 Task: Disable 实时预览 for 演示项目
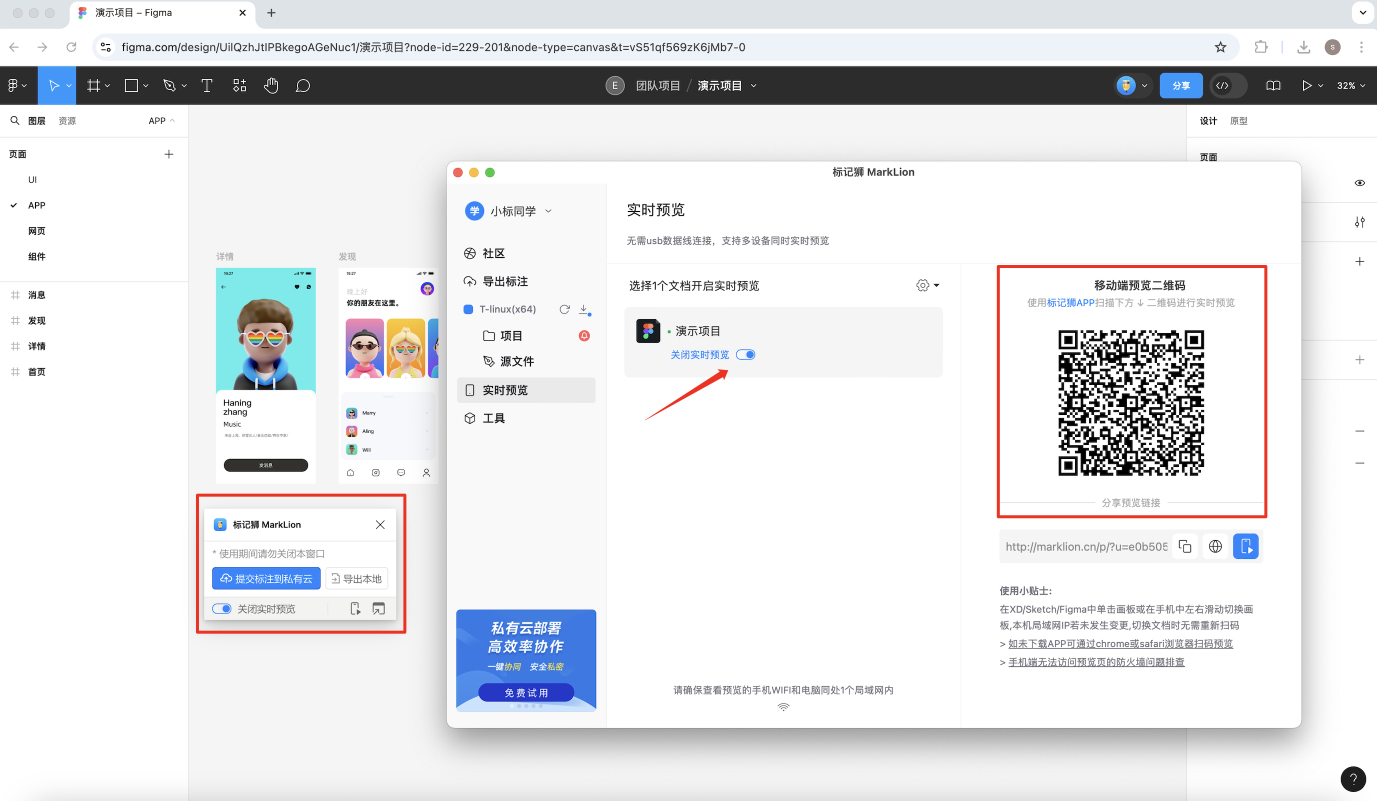(x=745, y=354)
